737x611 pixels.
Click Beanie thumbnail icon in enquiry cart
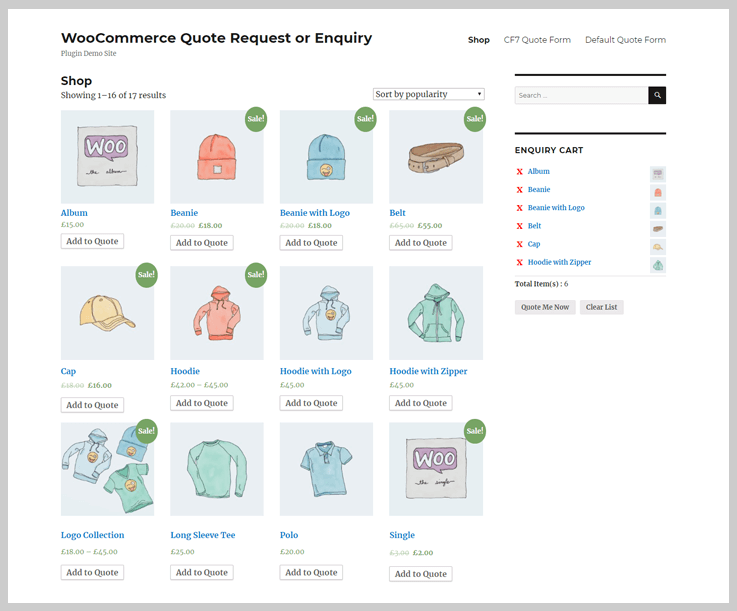[x=658, y=192]
